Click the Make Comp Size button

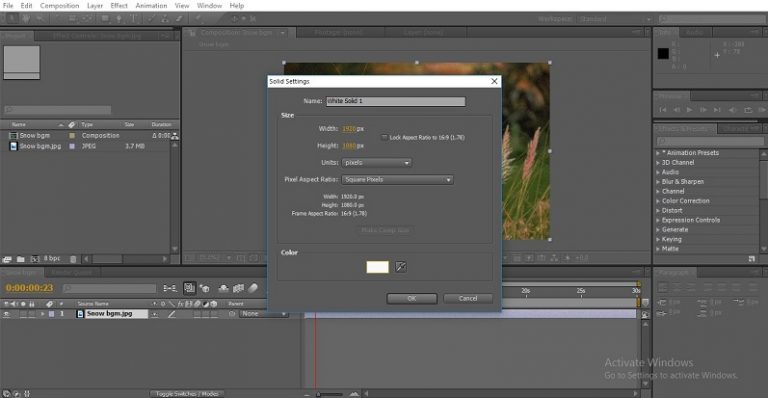click(385, 230)
